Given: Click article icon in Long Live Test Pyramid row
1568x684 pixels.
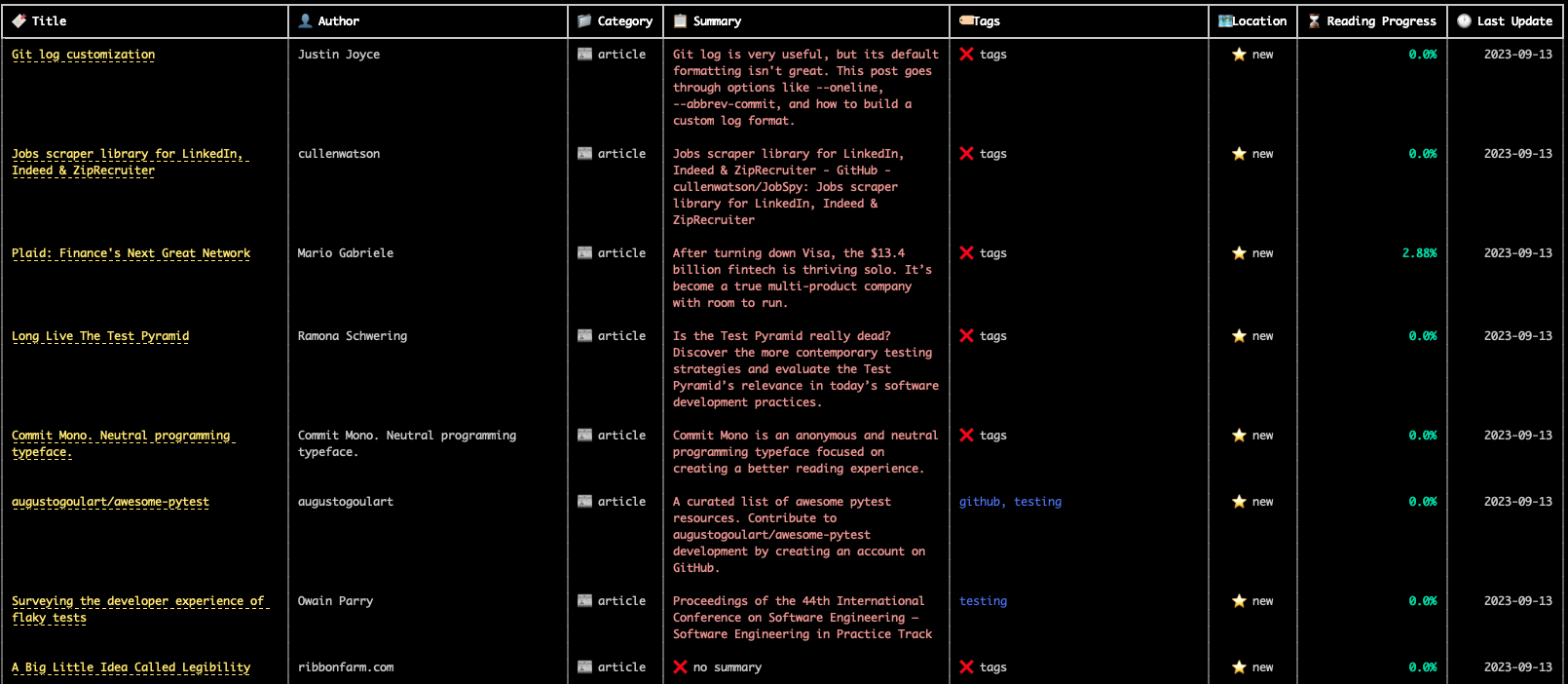Looking at the screenshot, I should 584,336.
